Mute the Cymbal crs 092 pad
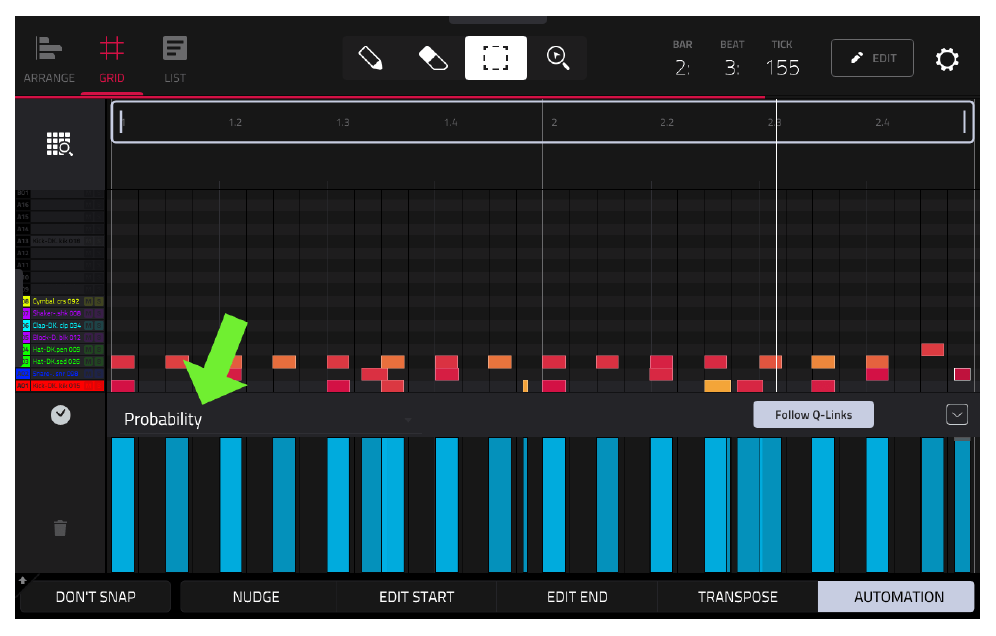Image resolution: width=996 pixels, height=636 pixels. coord(89,301)
